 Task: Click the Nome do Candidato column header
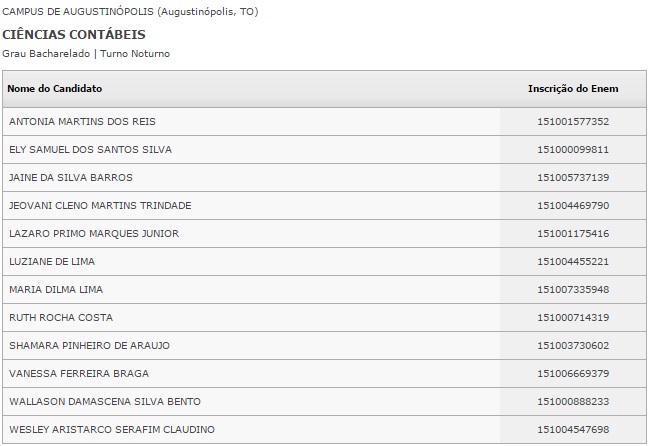(55, 89)
